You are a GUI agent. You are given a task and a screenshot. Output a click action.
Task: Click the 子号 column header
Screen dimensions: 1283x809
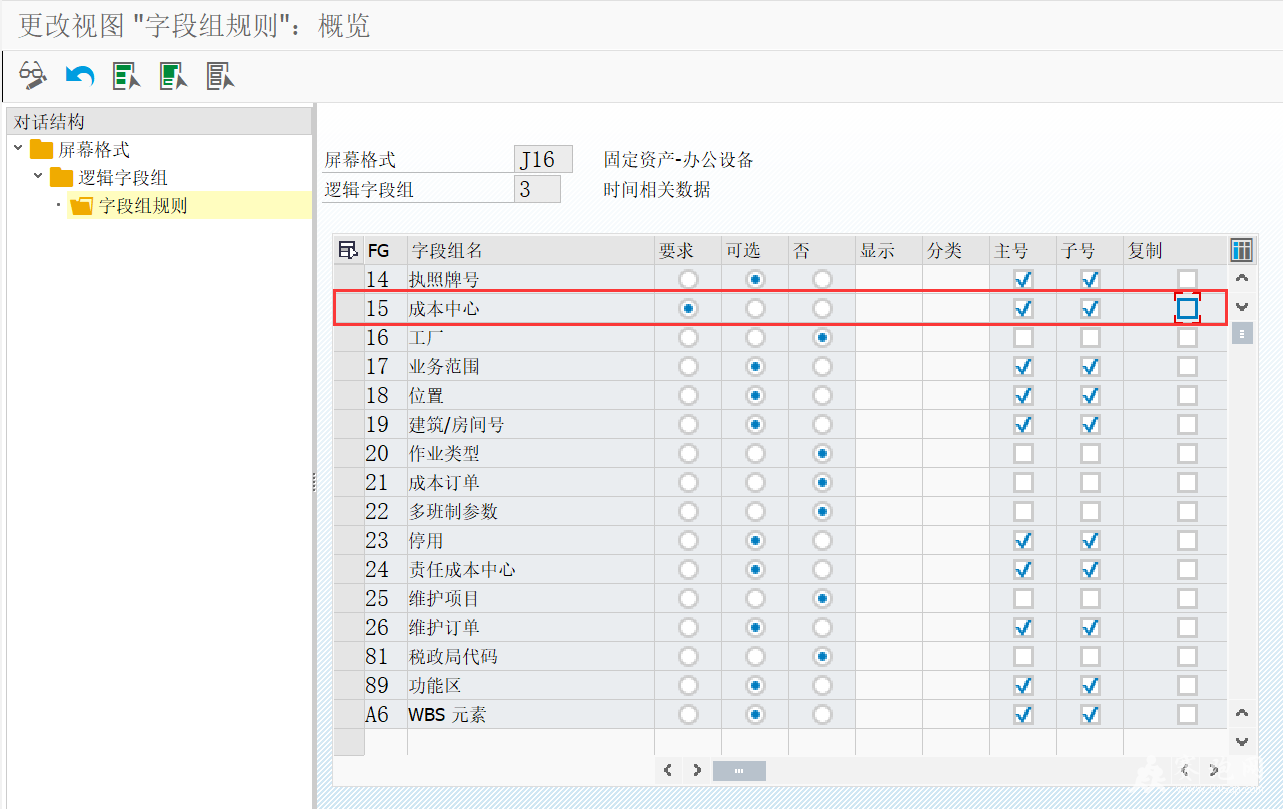(x=1090, y=250)
